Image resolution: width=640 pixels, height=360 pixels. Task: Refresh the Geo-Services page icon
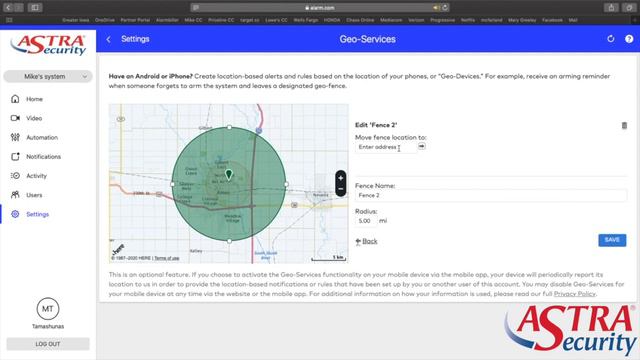click(611, 39)
